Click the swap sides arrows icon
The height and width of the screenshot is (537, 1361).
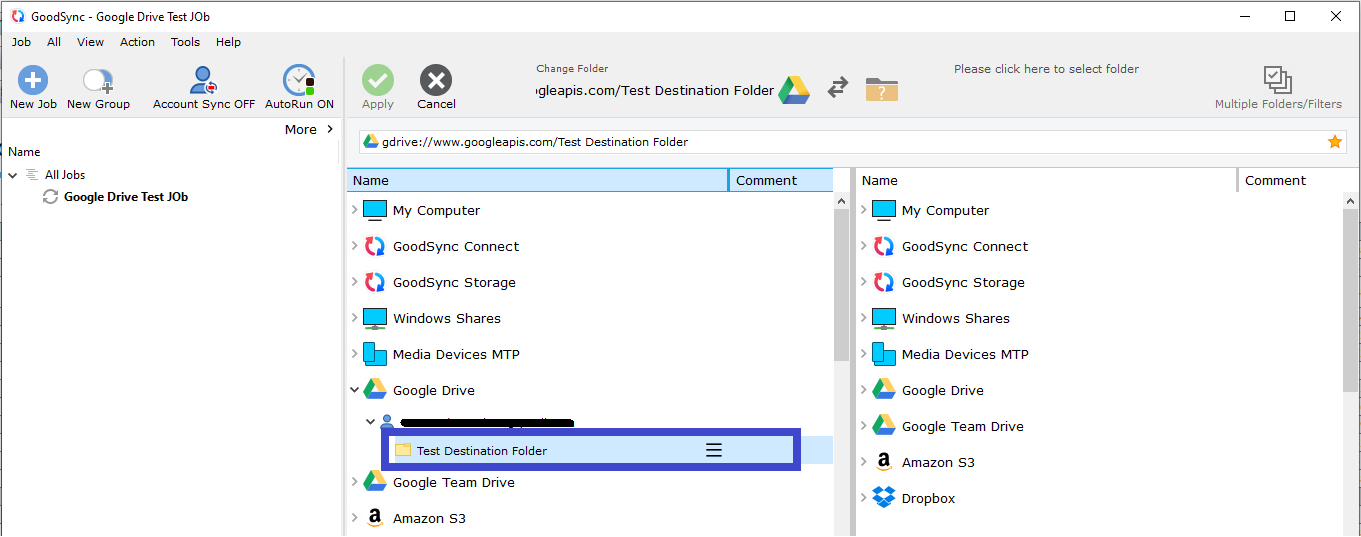(x=838, y=89)
